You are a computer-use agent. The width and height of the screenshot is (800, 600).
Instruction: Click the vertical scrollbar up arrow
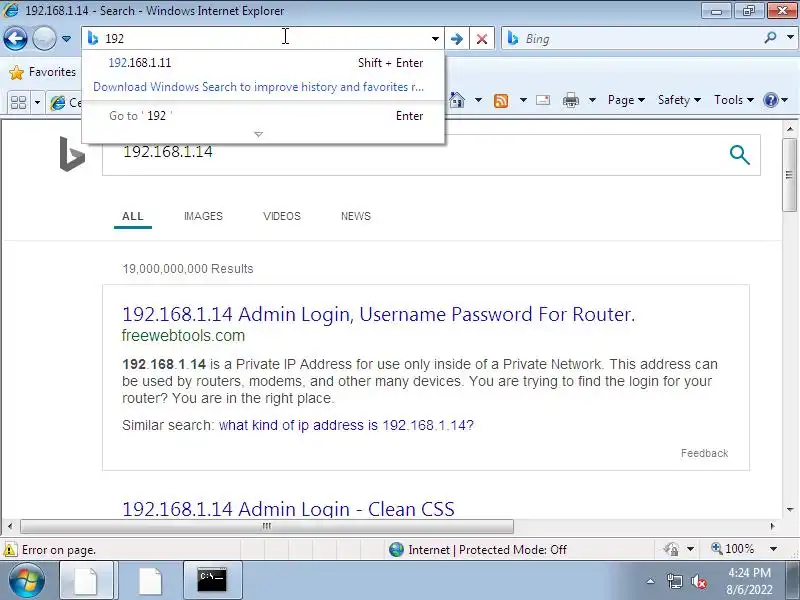tap(789, 129)
